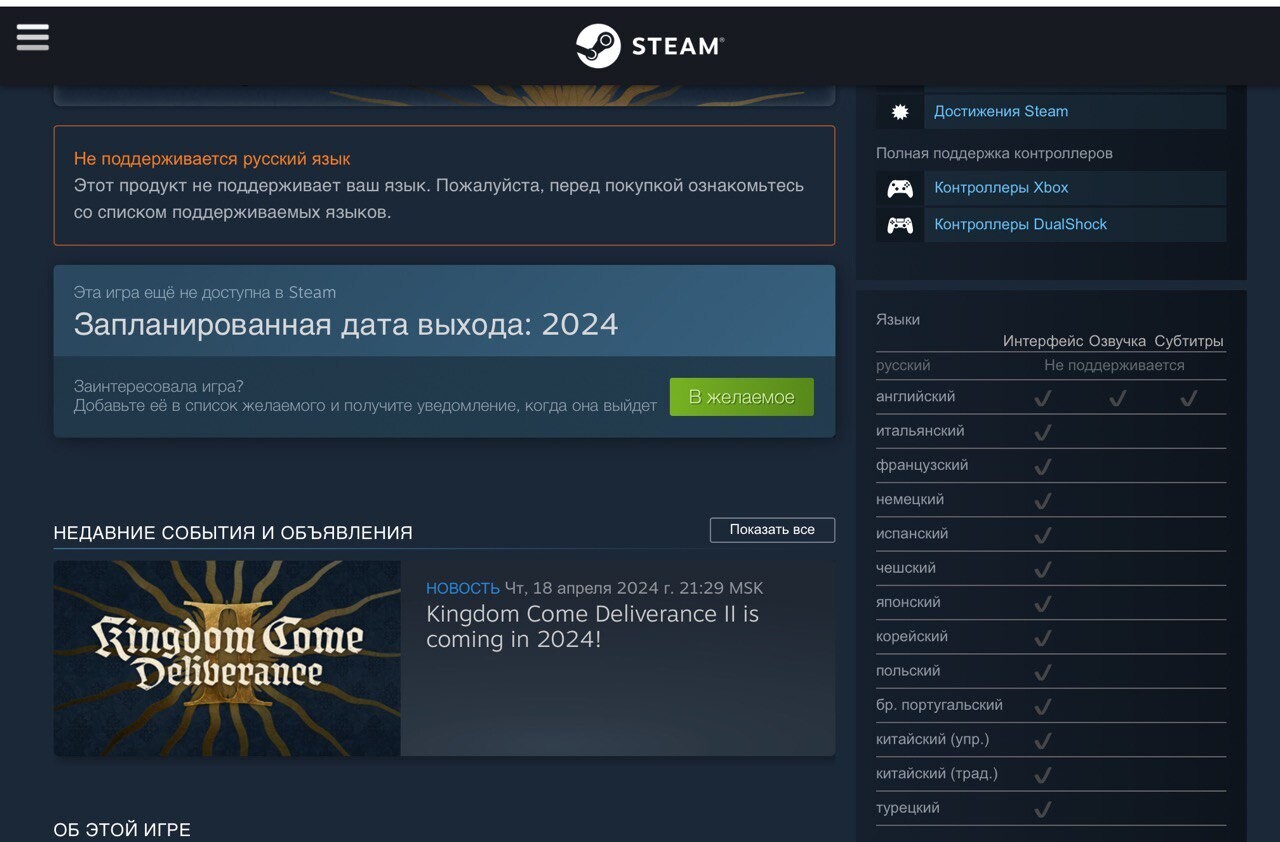
Task: Click Simplified Chinese interface checkmark
Action: 1042,741
